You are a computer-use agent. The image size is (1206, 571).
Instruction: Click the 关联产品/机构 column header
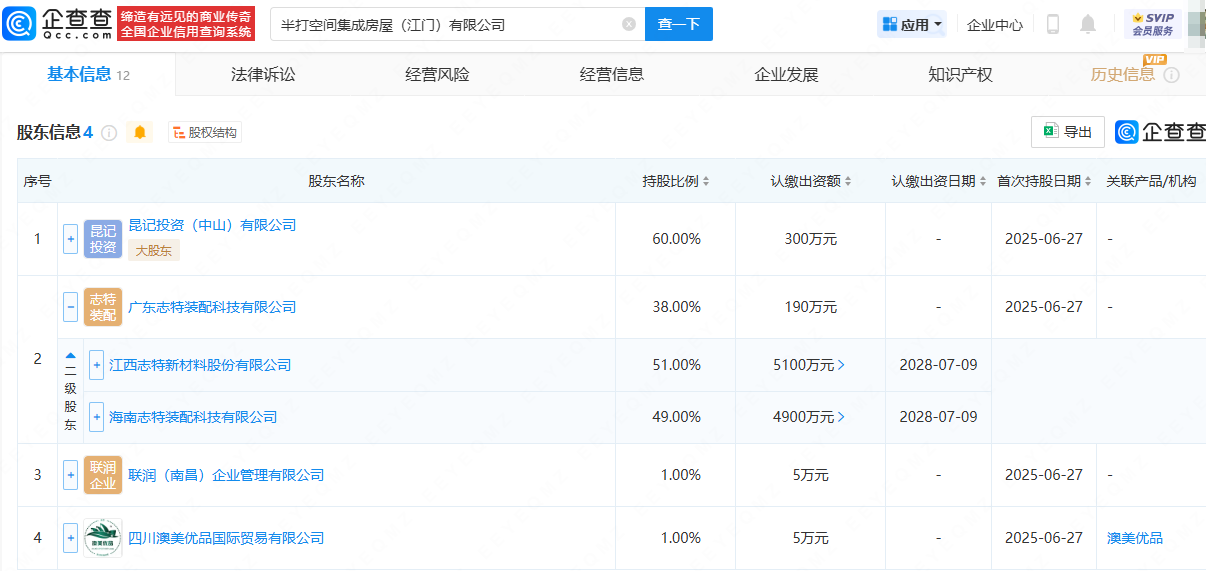tap(1151, 181)
